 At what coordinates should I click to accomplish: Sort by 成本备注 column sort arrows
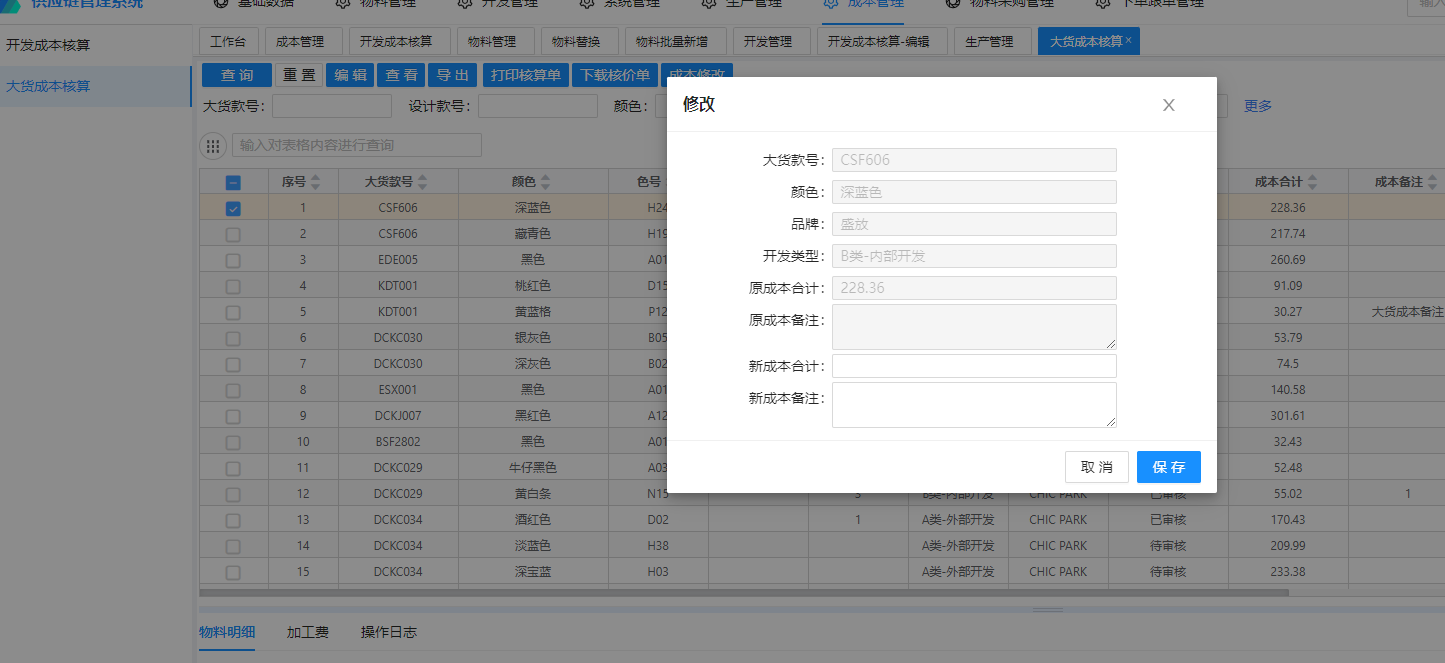click(1432, 182)
